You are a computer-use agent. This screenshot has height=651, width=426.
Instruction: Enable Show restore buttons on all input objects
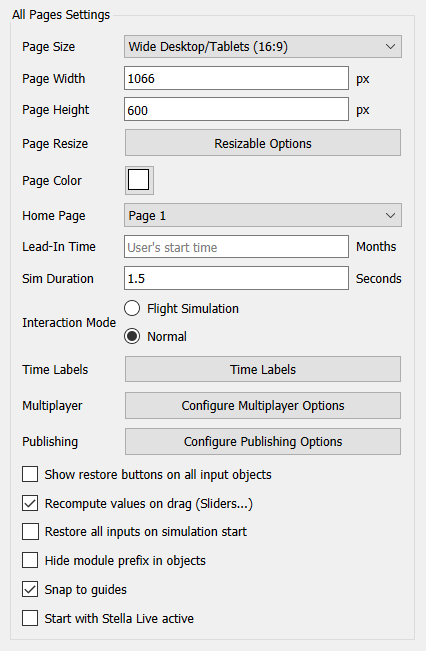[x=30, y=474]
